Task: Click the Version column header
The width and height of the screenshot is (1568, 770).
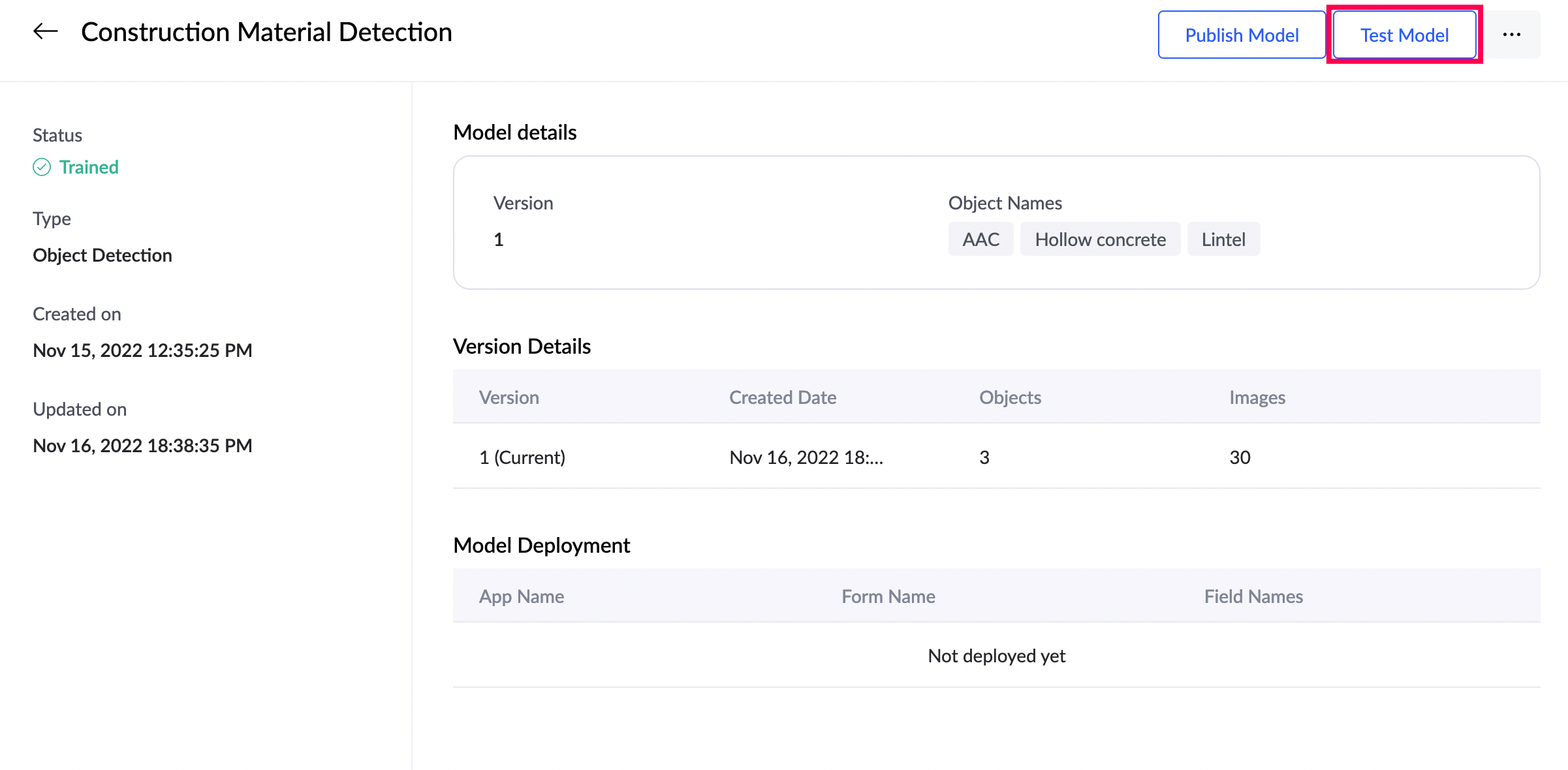Action: point(509,397)
